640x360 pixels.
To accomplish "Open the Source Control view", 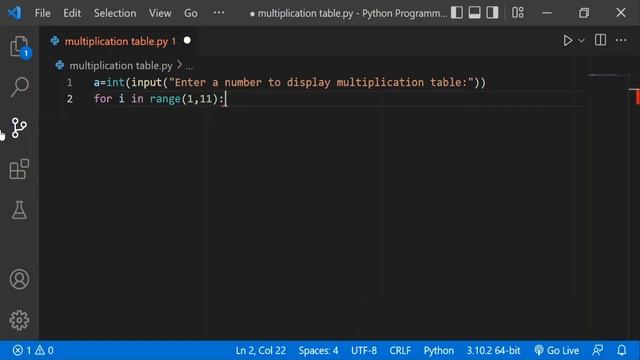I will pyautogui.click(x=19, y=128).
